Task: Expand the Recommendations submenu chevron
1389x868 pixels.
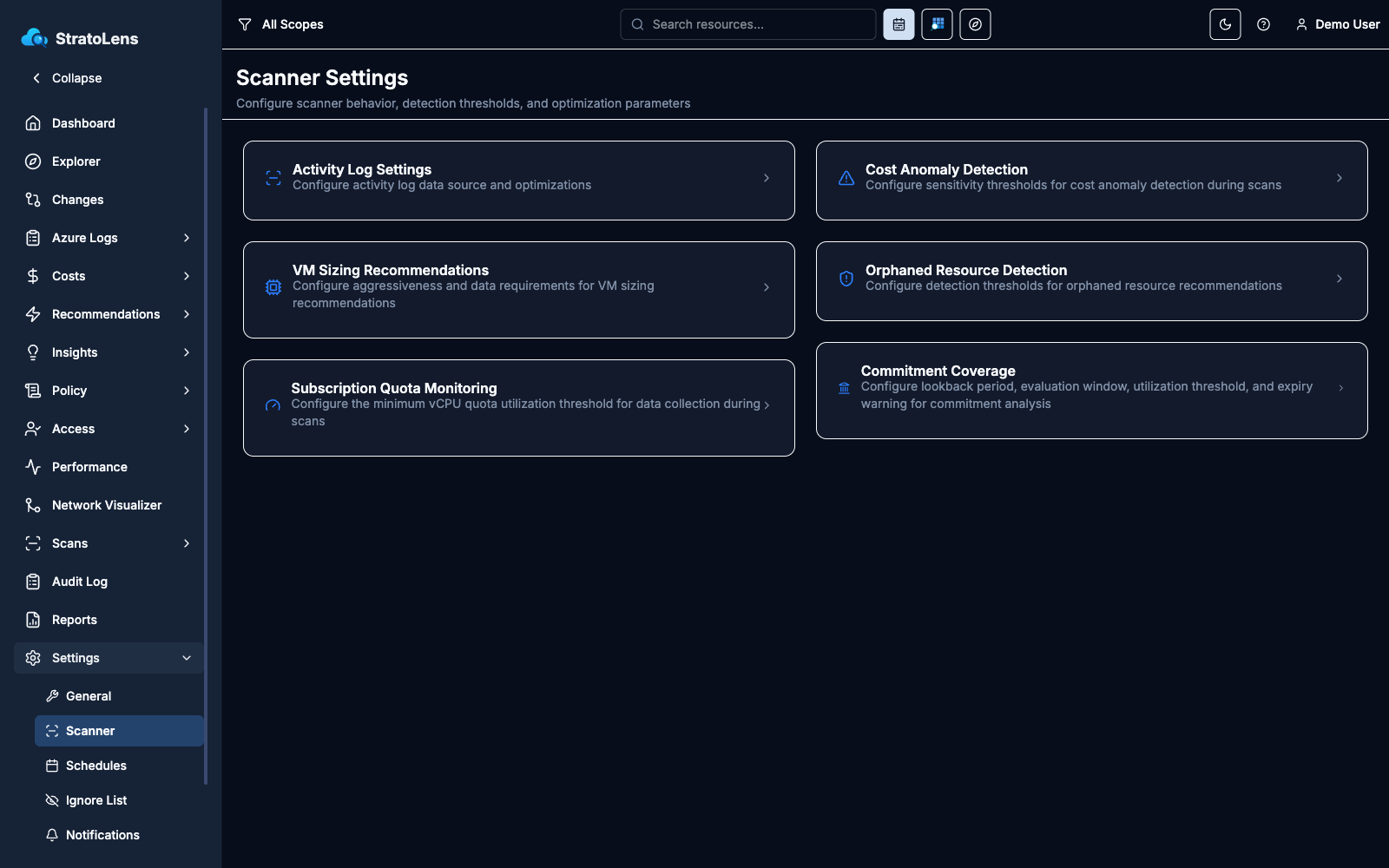Action: click(187, 314)
